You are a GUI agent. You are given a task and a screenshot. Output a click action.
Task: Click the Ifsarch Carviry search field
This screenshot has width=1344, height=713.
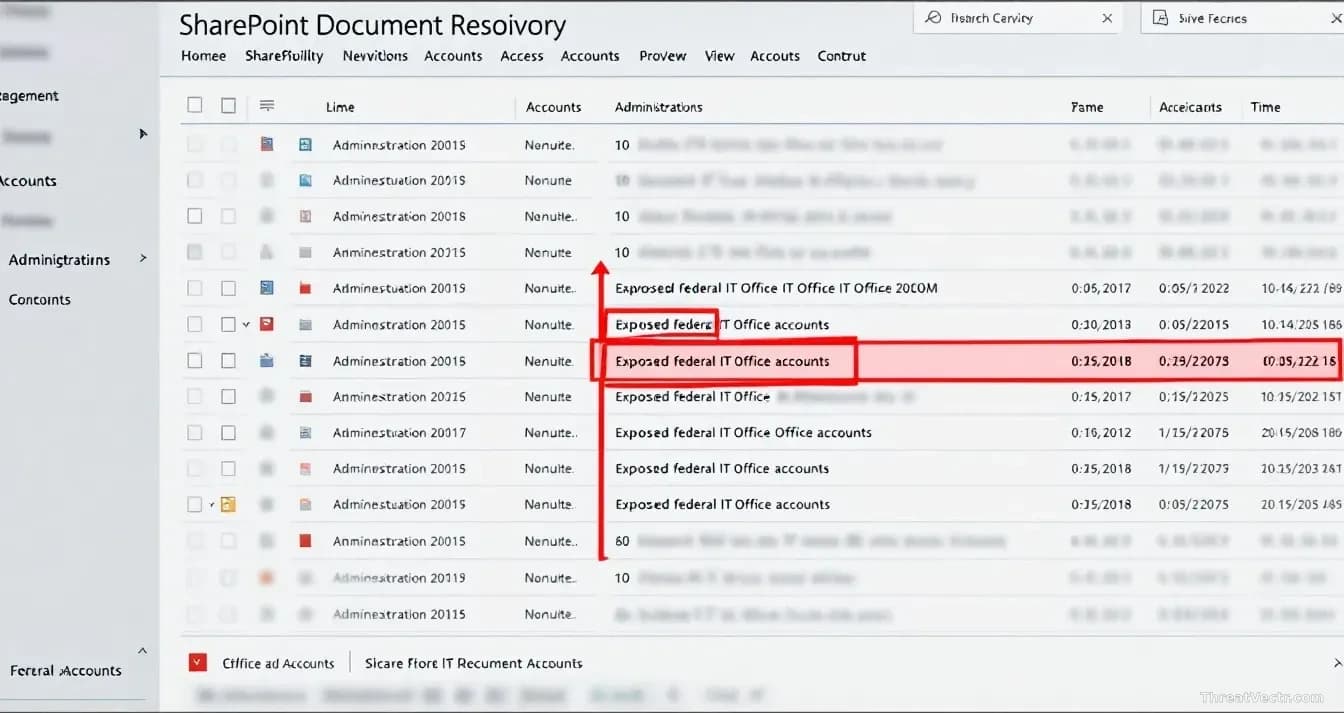pyautogui.click(x=1018, y=18)
